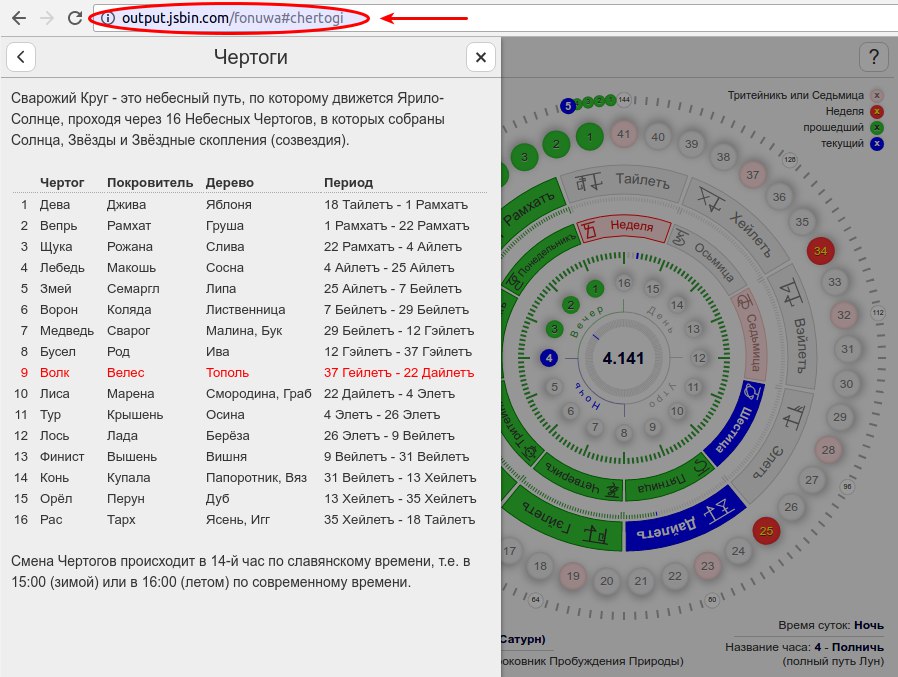
Task: Click the green прошедший legend marker
Action: [x=877, y=127]
